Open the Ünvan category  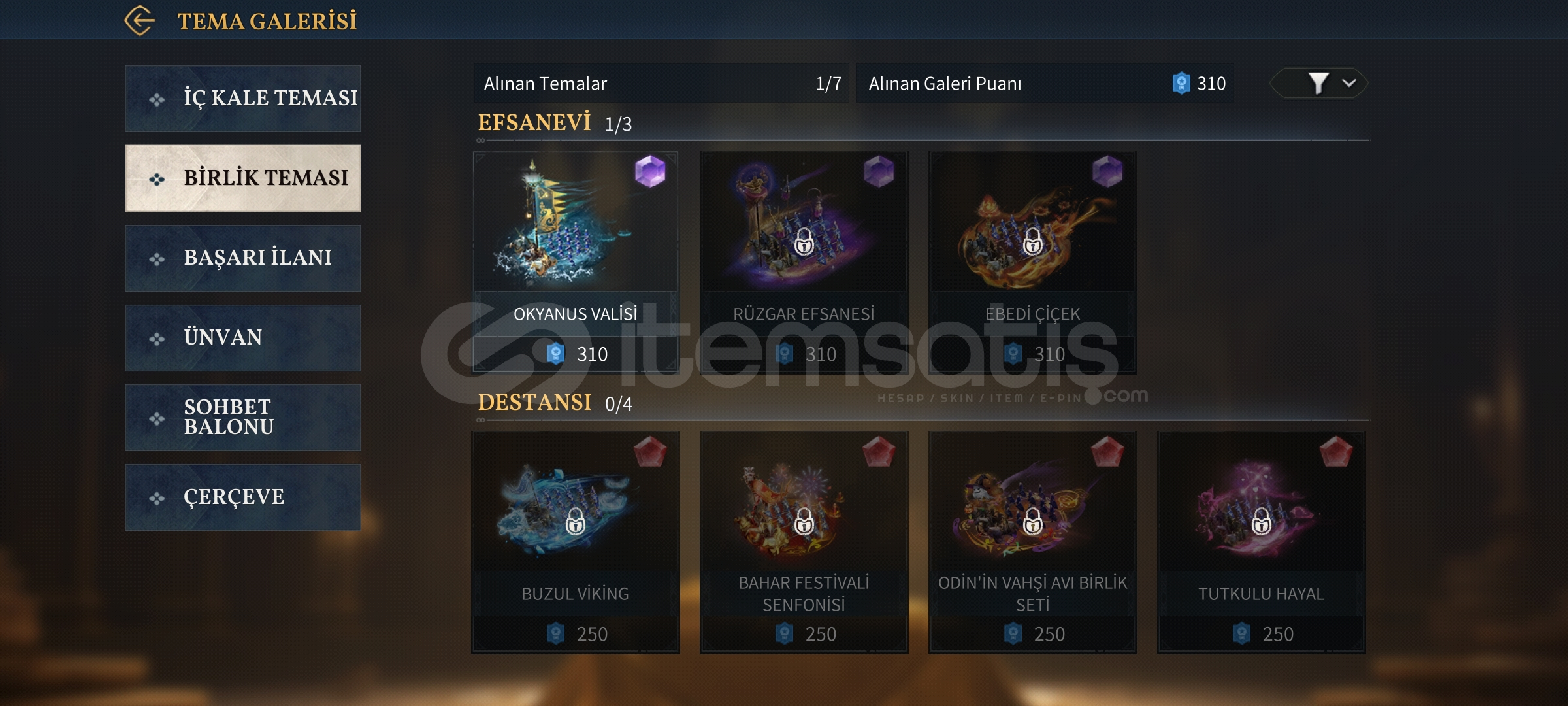[243, 338]
